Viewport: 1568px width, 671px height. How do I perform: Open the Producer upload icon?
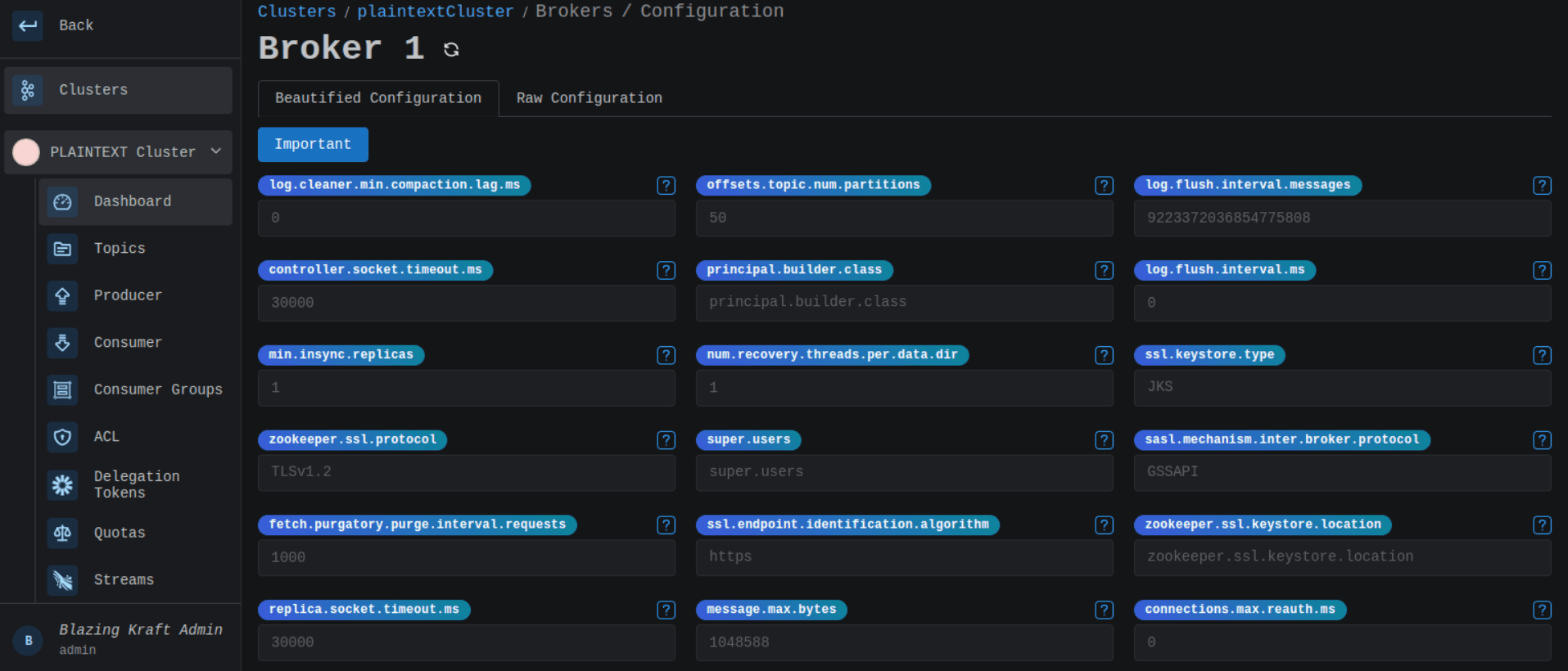click(x=62, y=295)
